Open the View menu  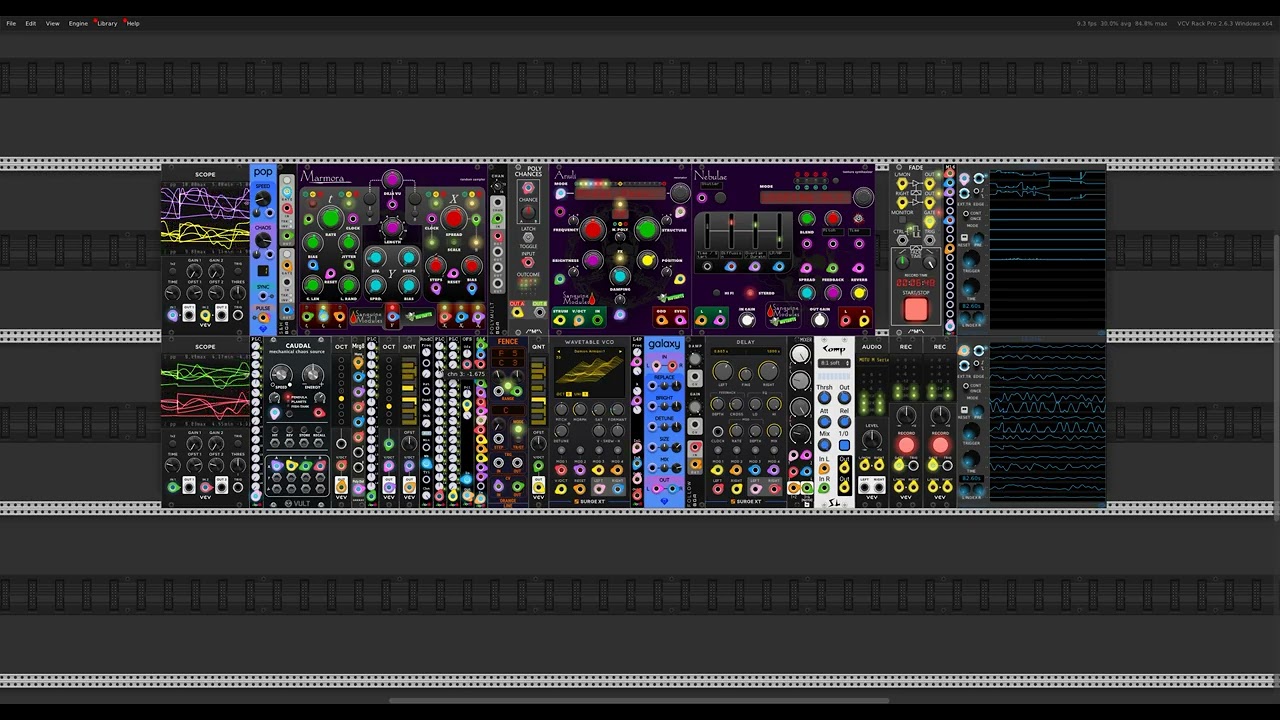pyautogui.click(x=52, y=23)
